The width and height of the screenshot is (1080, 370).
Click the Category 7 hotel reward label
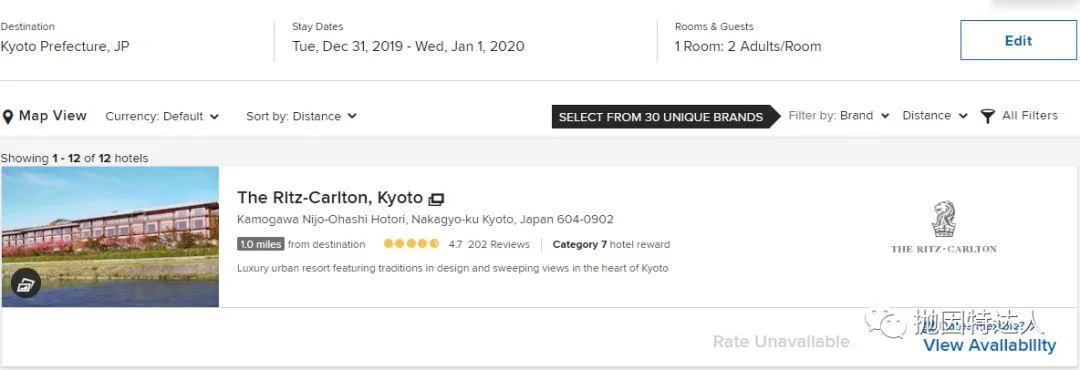tap(611, 244)
